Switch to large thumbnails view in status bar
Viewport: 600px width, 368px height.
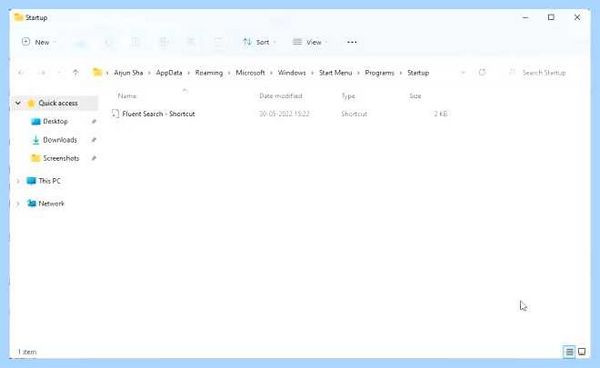pos(582,352)
